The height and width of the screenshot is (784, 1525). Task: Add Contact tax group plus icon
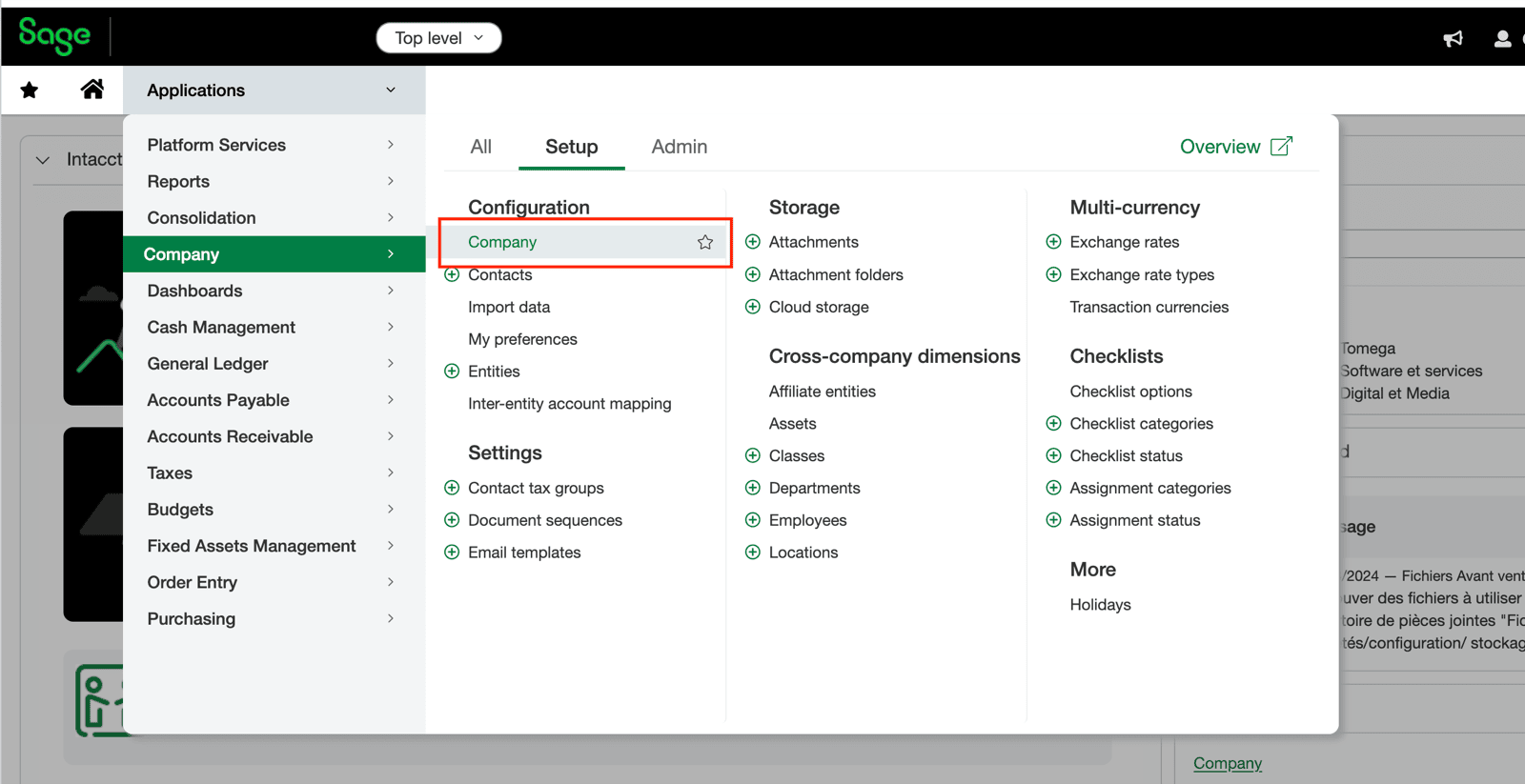(x=452, y=488)
